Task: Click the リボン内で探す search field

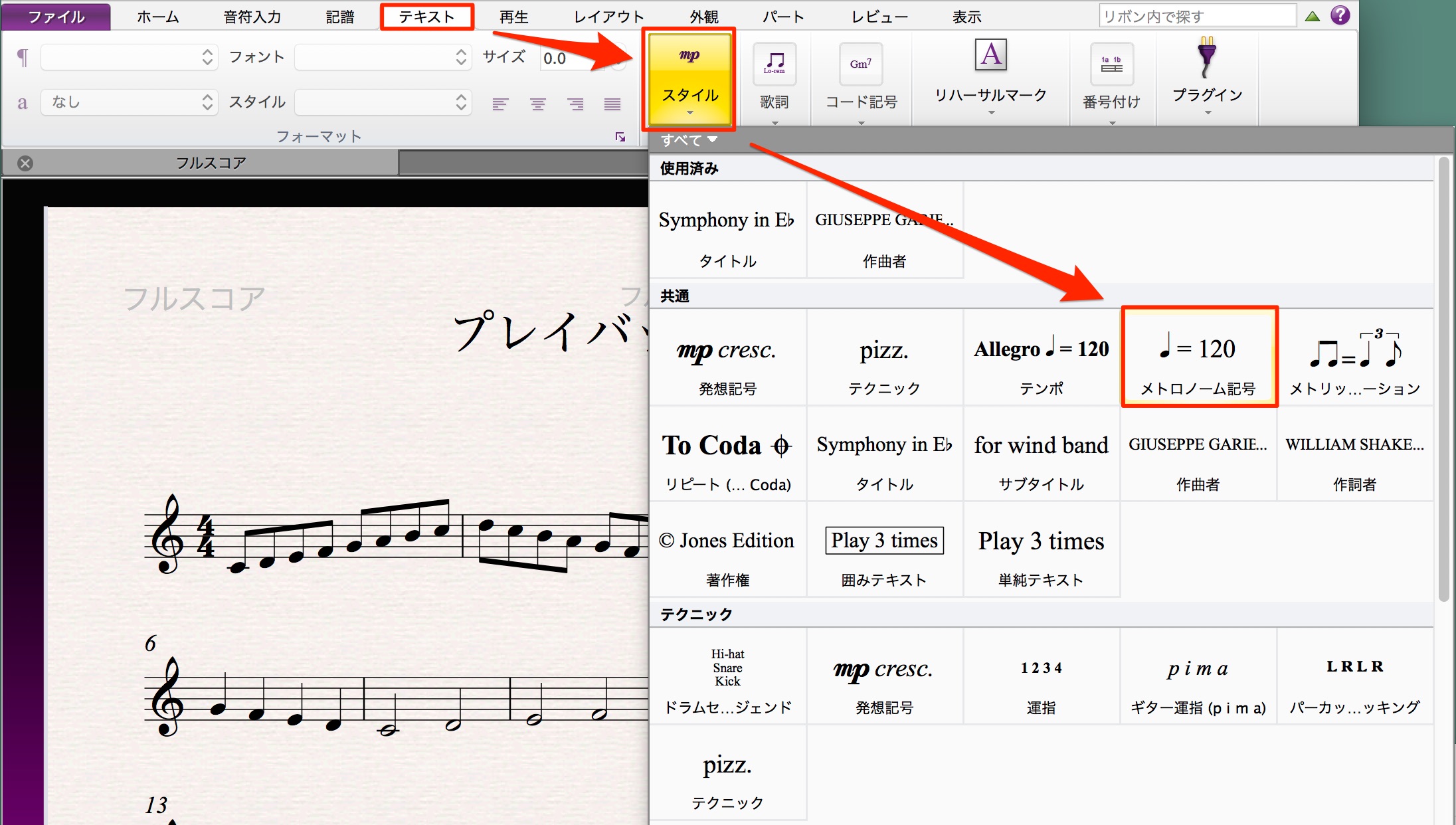Action: click(1198, 16)
